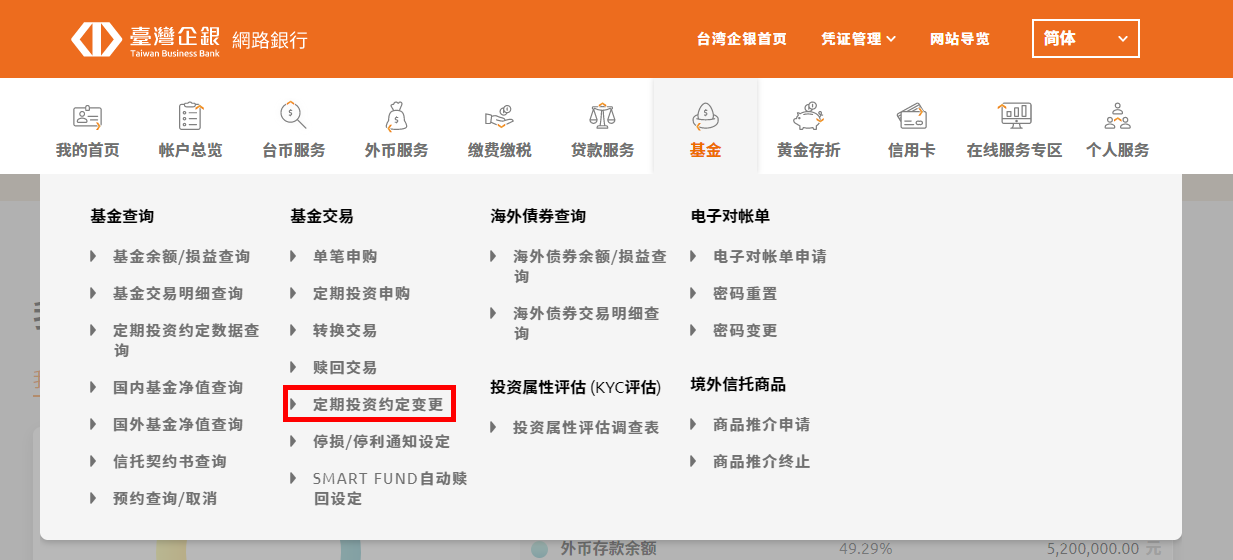Select the Gold Passbook (黄金存折) piggy bank icon
Image resolution: width=1233 pixels, height=560 pixels.
coord(808,117)
